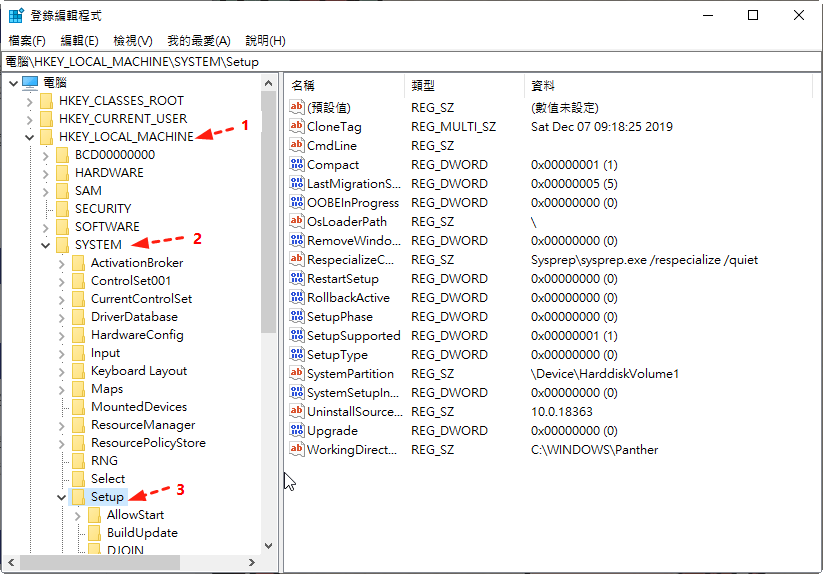Click the SetupPhase DWORD icon
This screenshot has height=574, width=823.
click(297, 316)
